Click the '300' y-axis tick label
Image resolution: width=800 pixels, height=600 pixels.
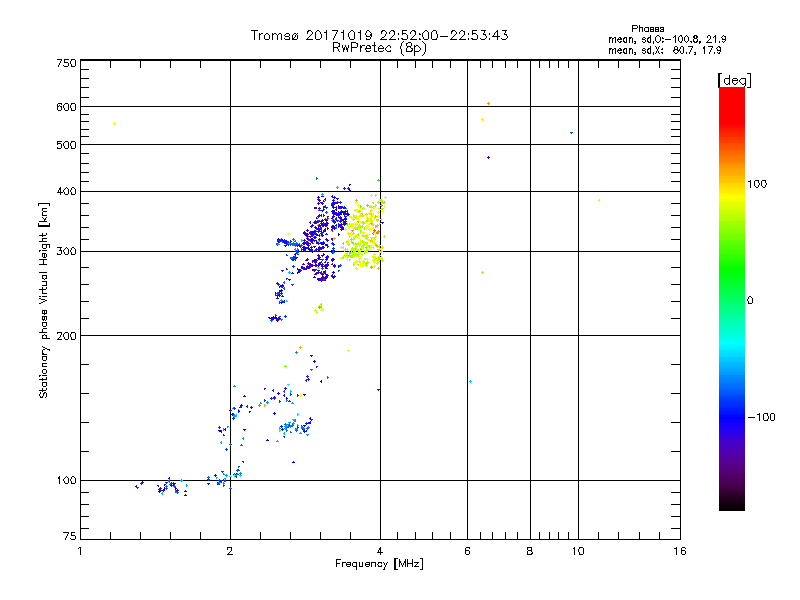coord(66,252)
